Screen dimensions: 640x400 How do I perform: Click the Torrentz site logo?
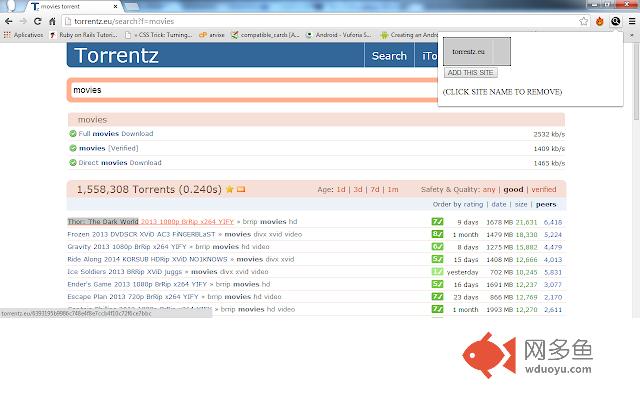(116, 56)
